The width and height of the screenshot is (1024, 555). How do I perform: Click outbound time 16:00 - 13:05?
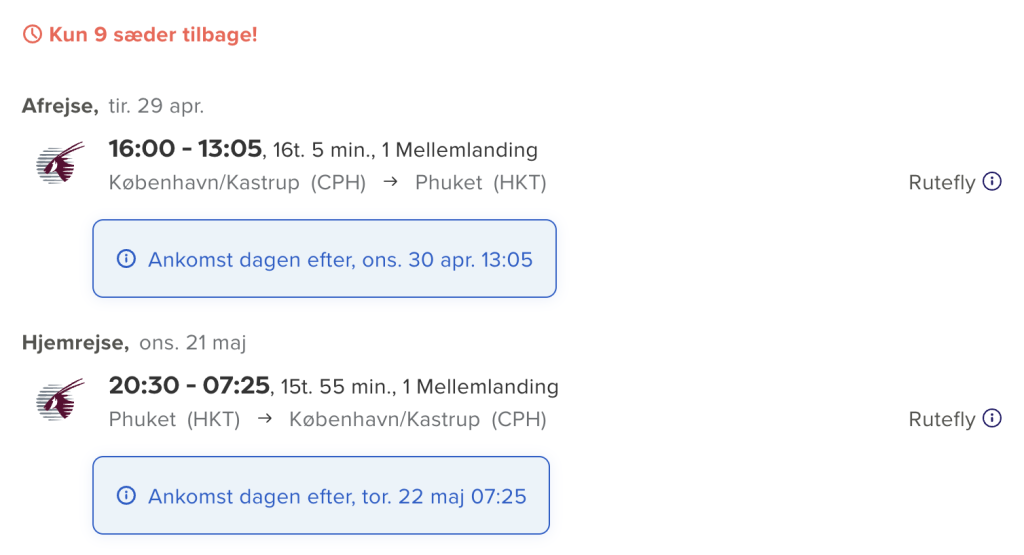coord(185,149)
